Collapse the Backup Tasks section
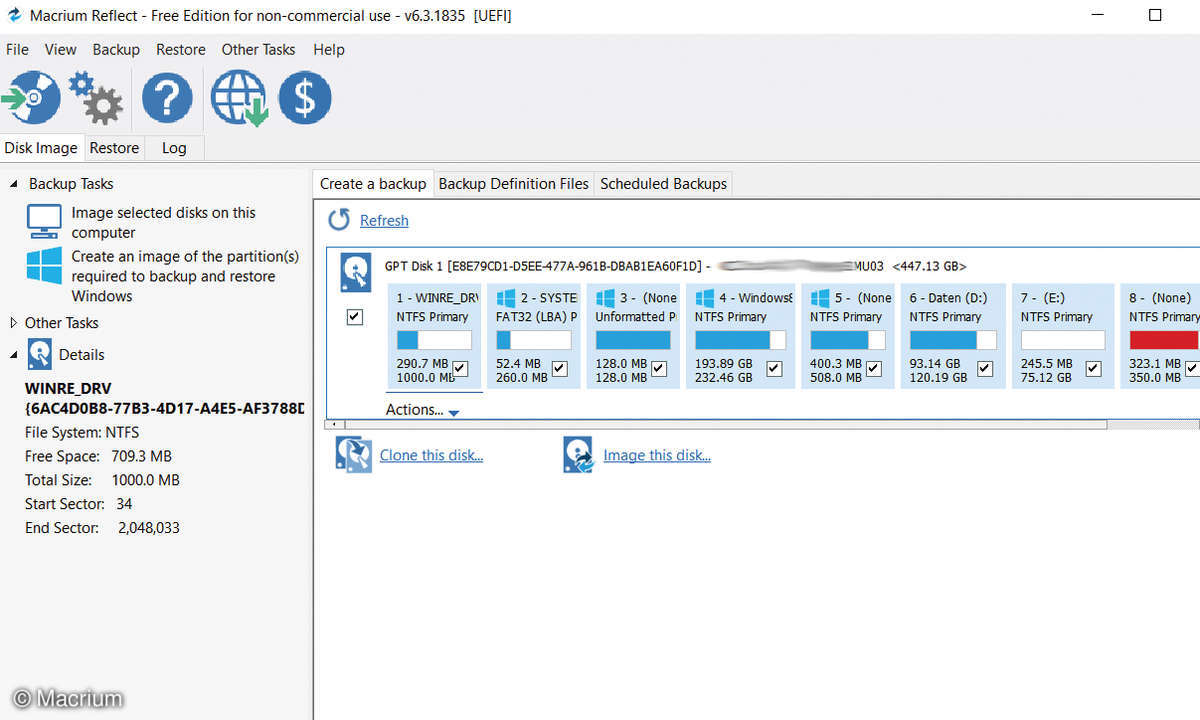Screen dimensions: 1200x720 pos(14,184)
